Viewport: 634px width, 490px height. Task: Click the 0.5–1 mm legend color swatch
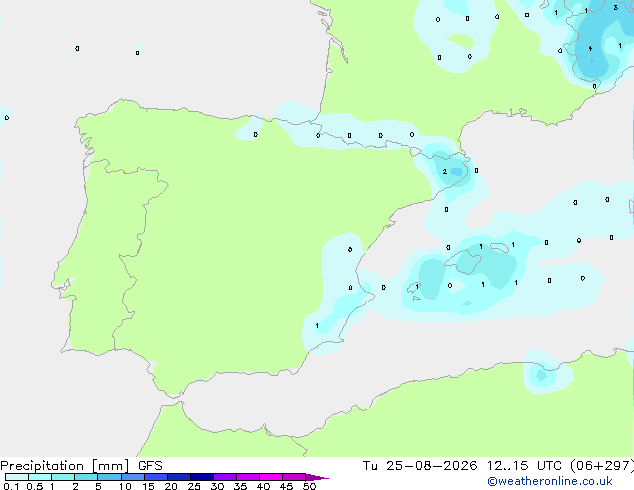(40, 477)
